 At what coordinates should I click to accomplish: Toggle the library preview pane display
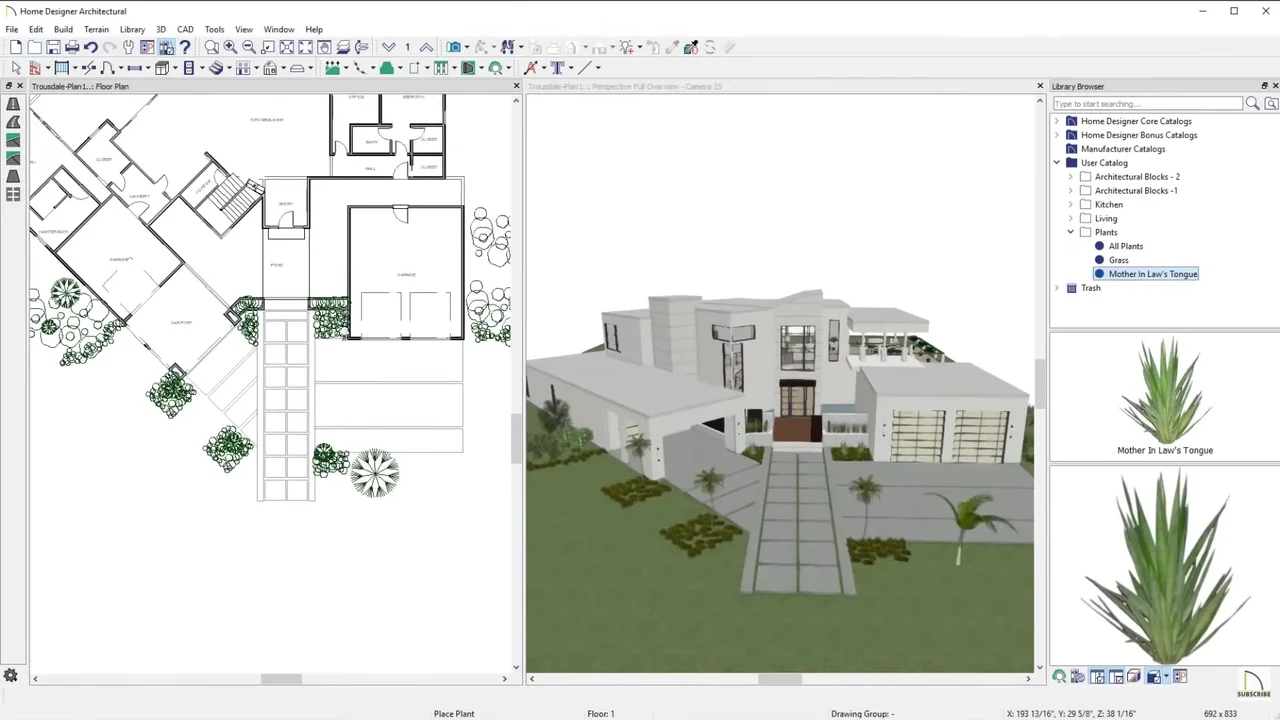click(x=1116, y=677)
